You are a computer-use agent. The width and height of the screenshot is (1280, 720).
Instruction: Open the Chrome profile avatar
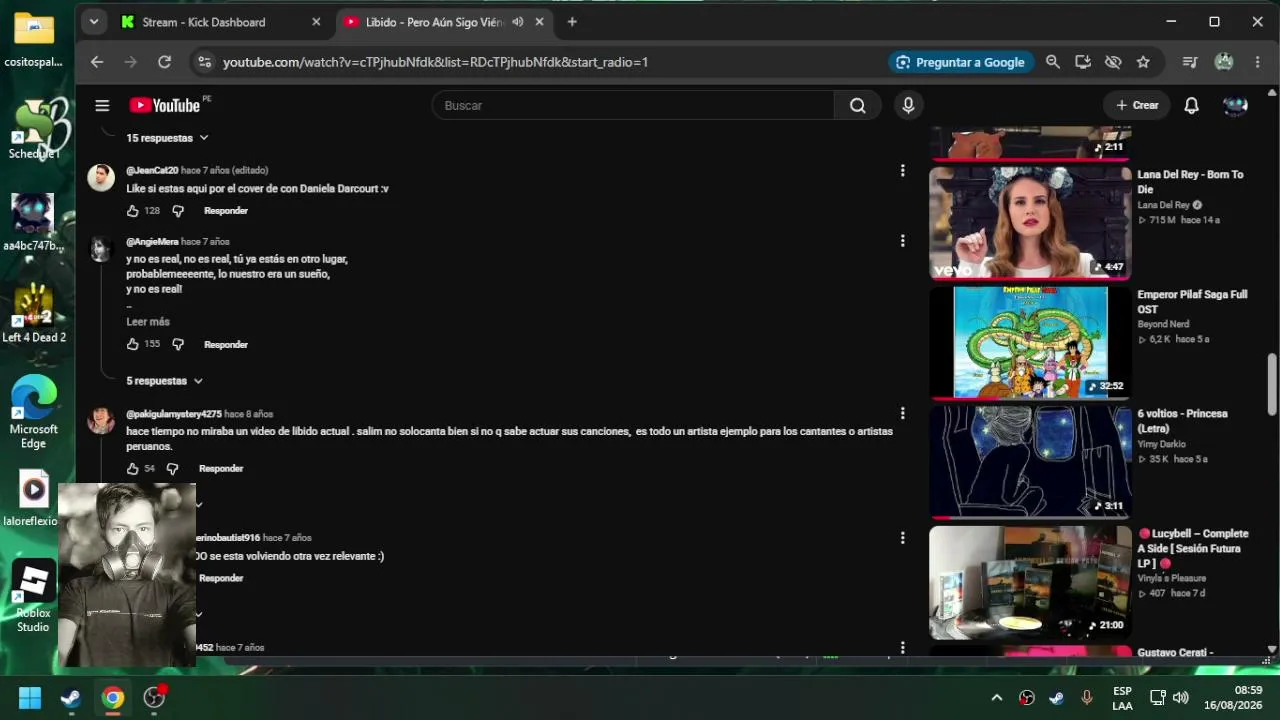(x=1224, y=62)
